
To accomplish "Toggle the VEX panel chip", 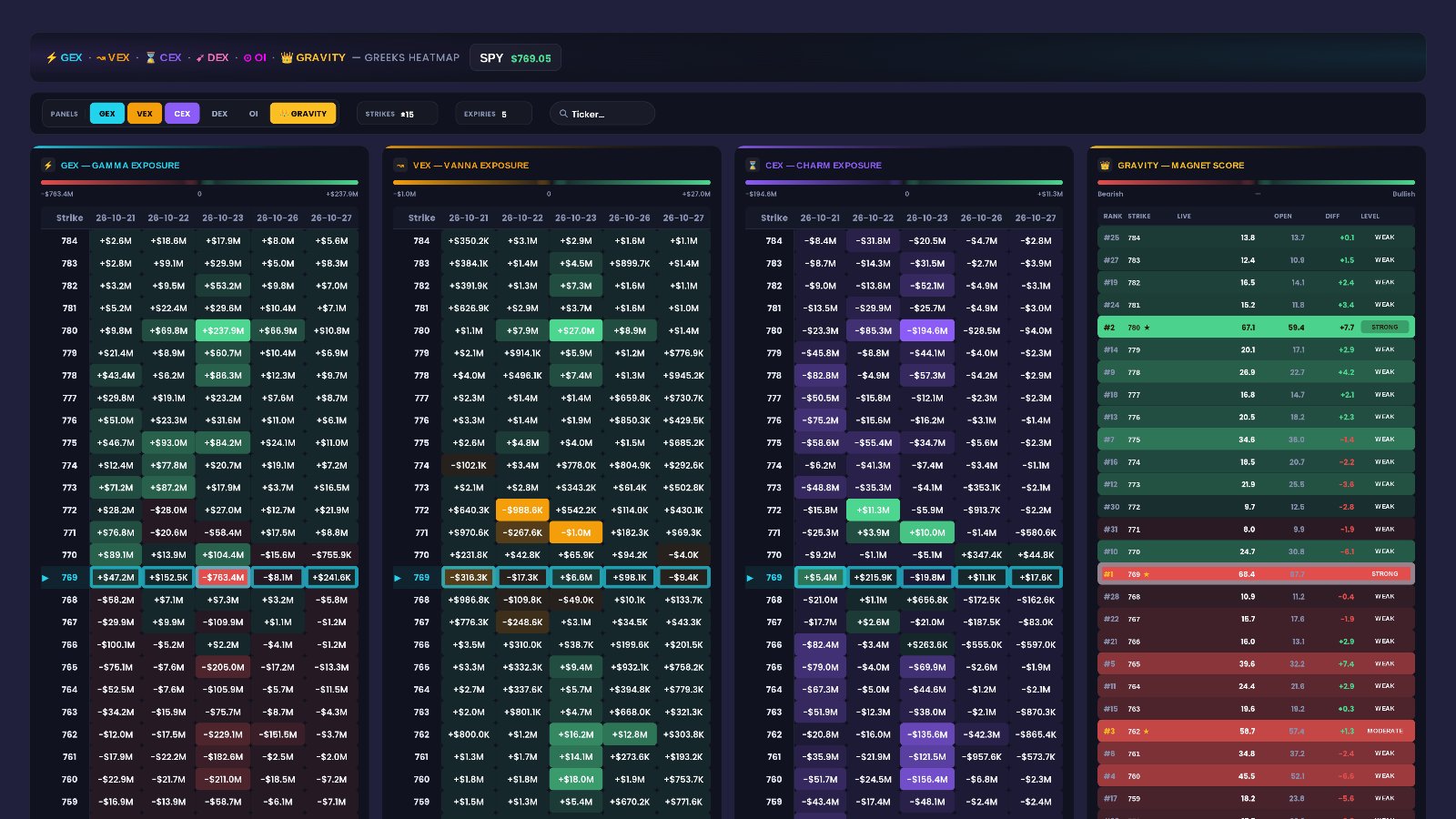I will click(x=145, y=114).
